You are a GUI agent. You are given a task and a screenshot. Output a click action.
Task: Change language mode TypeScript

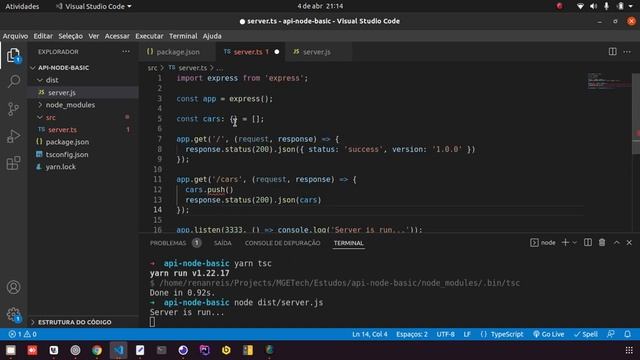502,334
